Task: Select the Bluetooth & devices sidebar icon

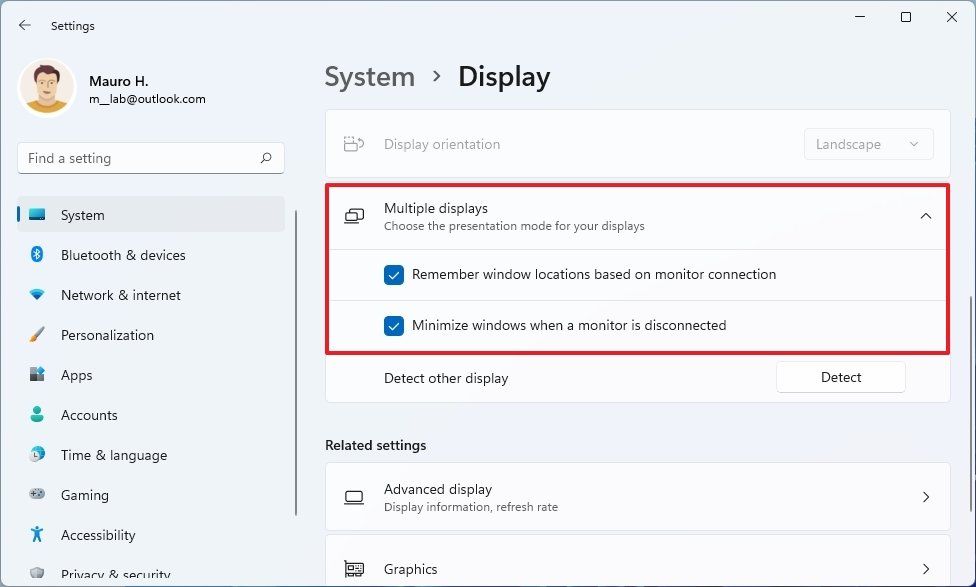Action: tap(36, 255)
